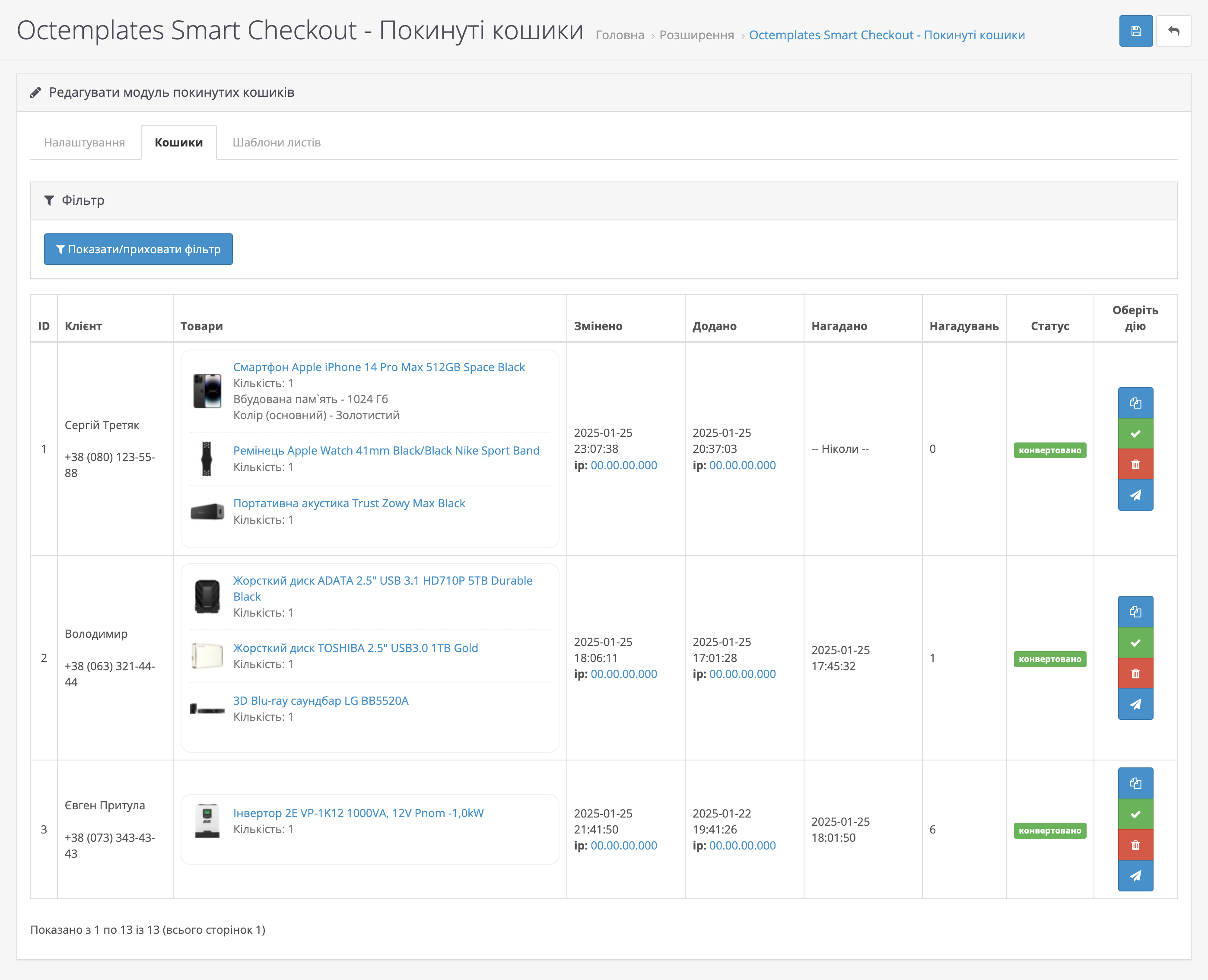
Task: Send reminder for Євген Притула's cart
Action: (x=1135, y=875)
